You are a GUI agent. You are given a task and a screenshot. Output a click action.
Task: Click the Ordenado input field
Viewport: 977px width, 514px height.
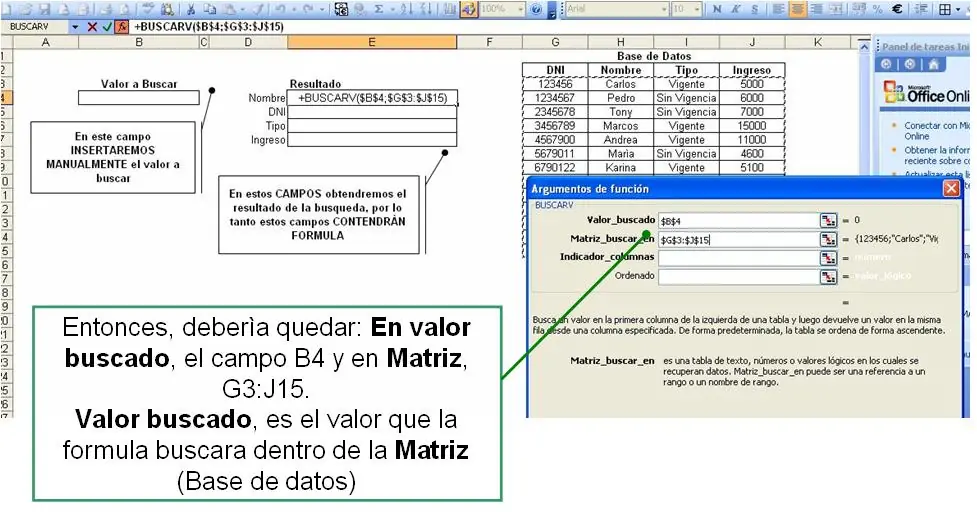click(739, 277)
